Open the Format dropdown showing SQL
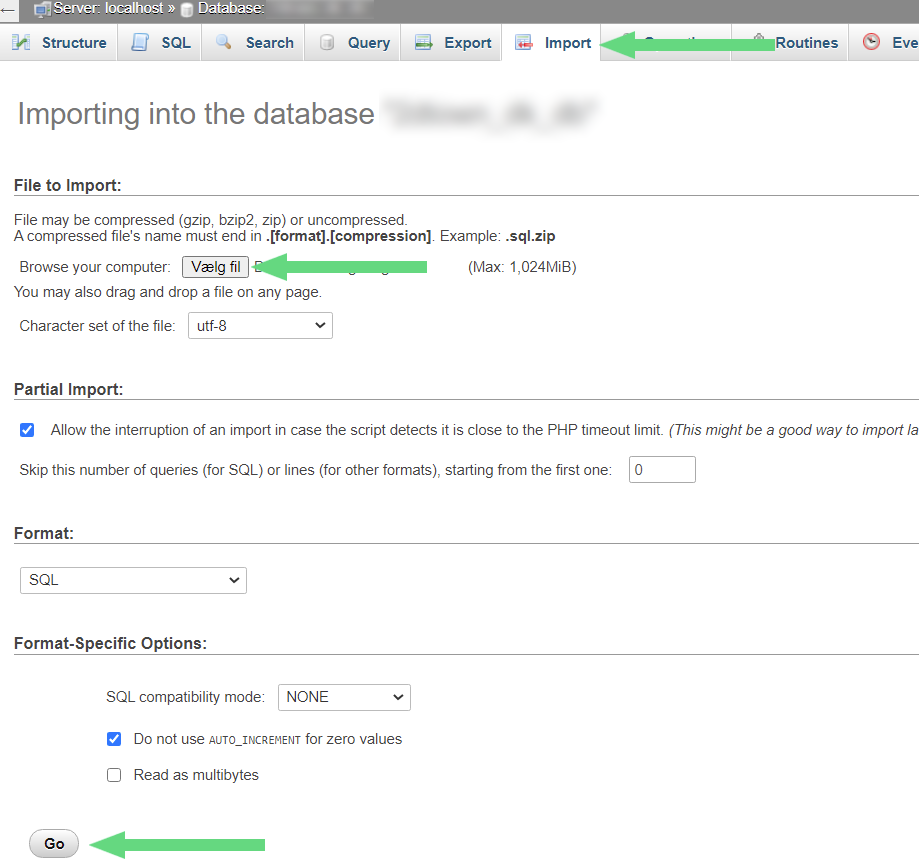The height and width of the screenshot is (868, 919). coord(133,580)
